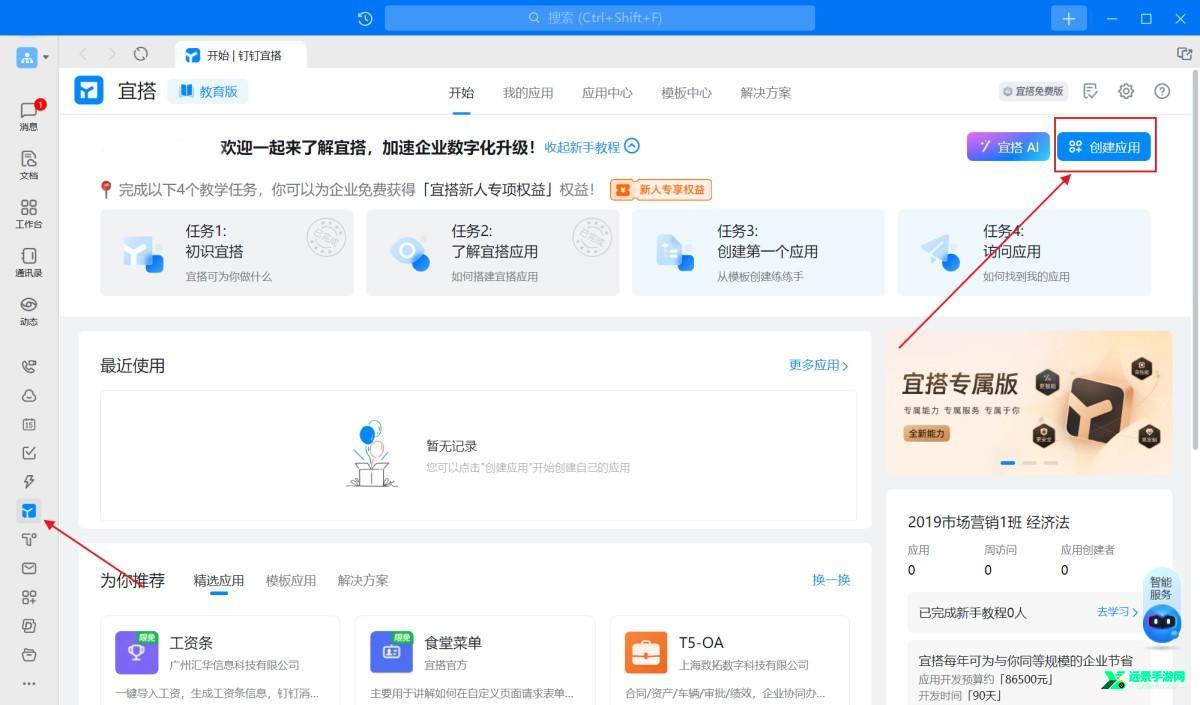Image resolution: width=1200 pixels, height=705 pixels.
Task: Collapse the beginner tutorial (收起新手教程)
Action: (x=592, y=147)
